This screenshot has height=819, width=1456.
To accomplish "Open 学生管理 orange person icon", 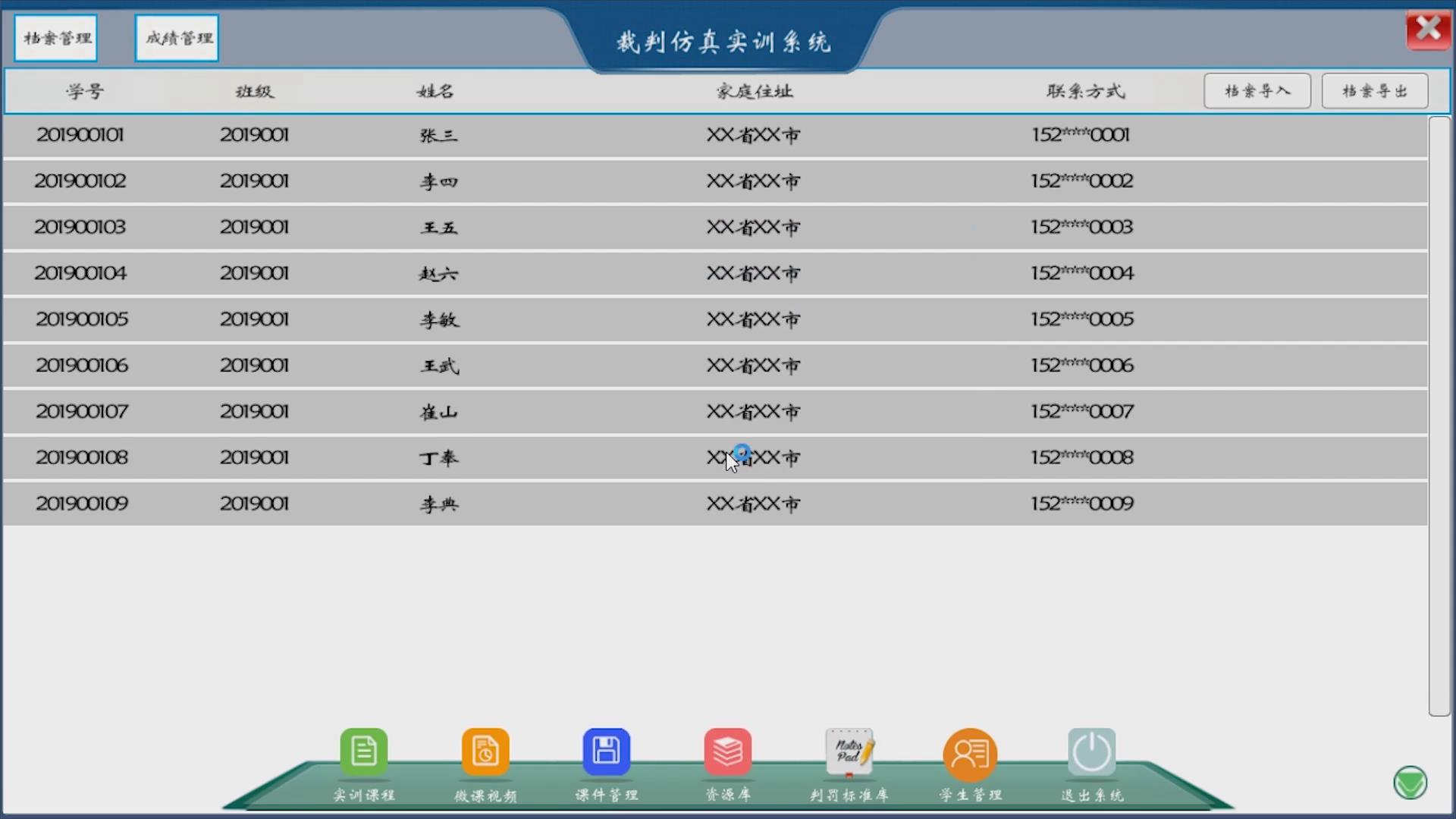I will coord(970,754).
